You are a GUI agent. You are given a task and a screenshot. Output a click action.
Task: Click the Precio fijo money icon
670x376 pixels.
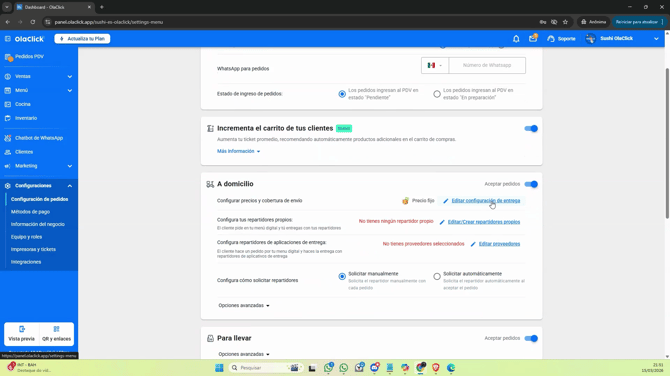[405, 201]
